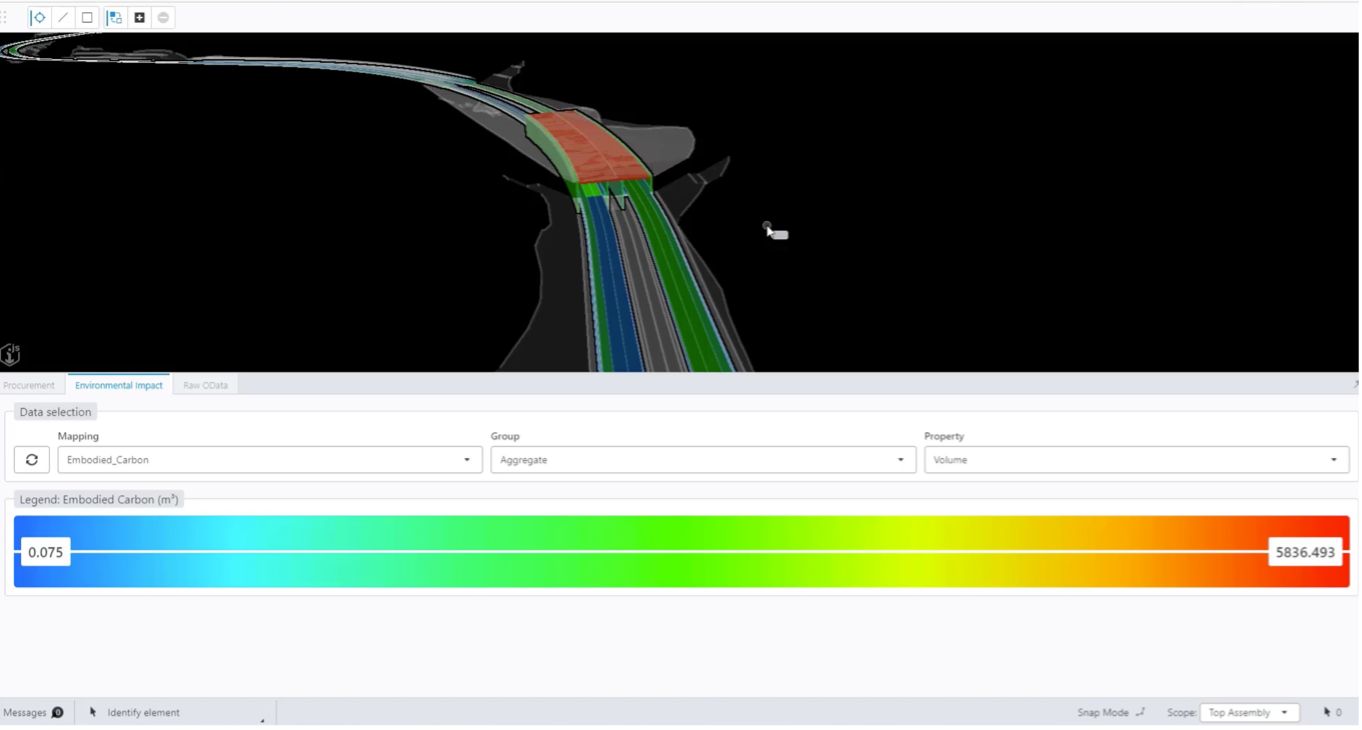Select the point selection tool in the toolbar
This screenshot has width=1362, height=730.
38,16
